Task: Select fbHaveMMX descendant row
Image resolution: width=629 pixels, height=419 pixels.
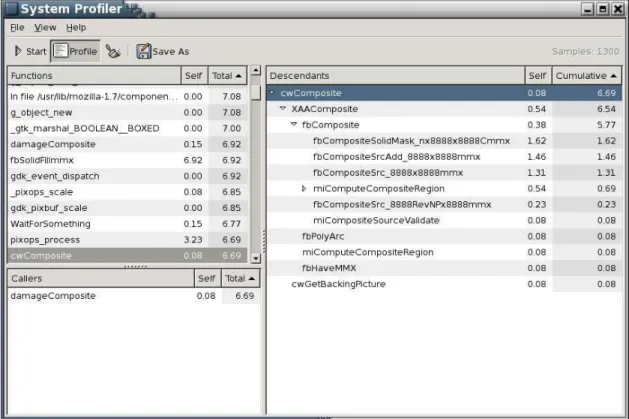Action: 444,268
